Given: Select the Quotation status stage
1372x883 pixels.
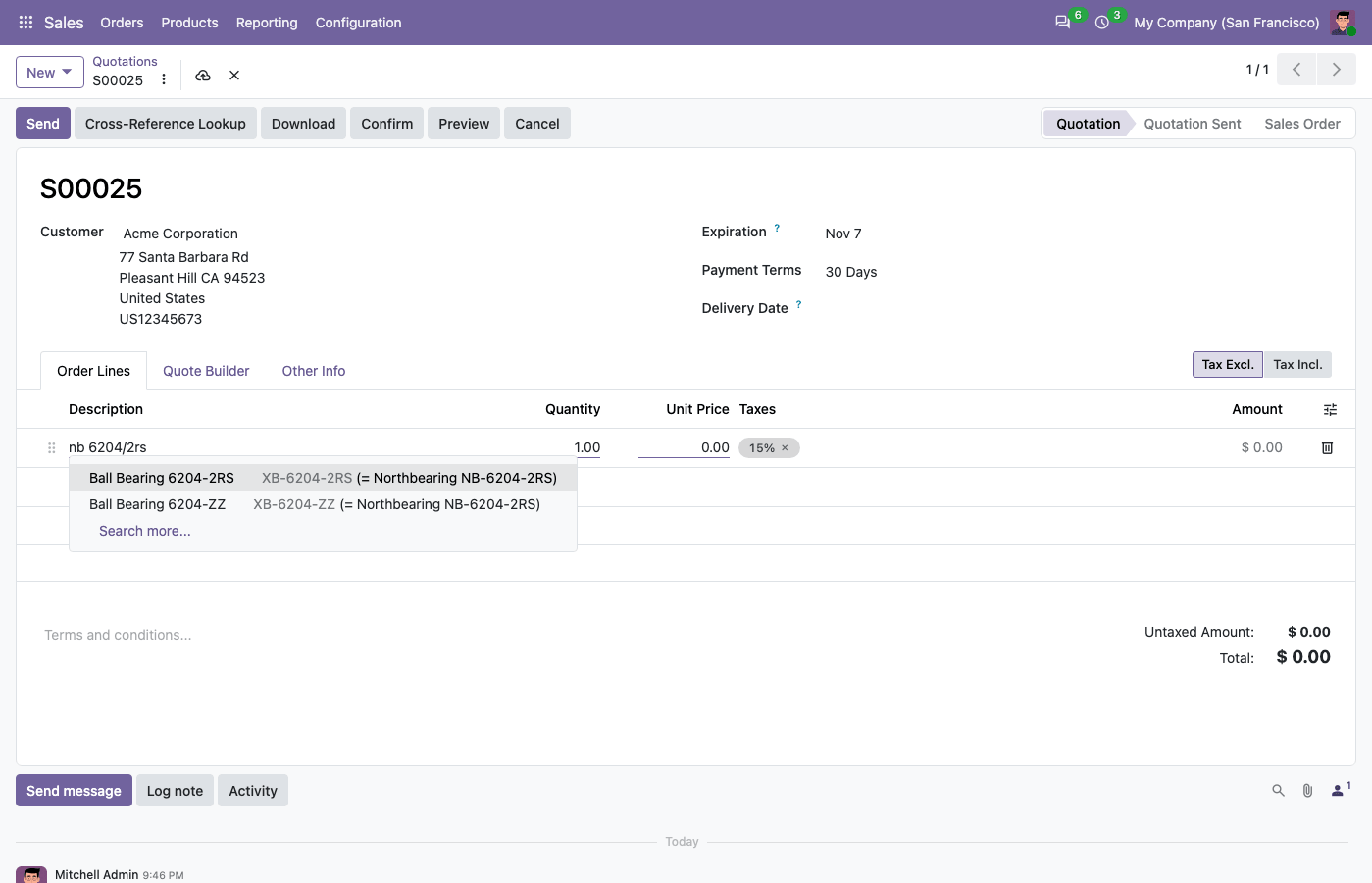Looking at the screenshot, I should pyautogui.click(x=1088, y=124).
